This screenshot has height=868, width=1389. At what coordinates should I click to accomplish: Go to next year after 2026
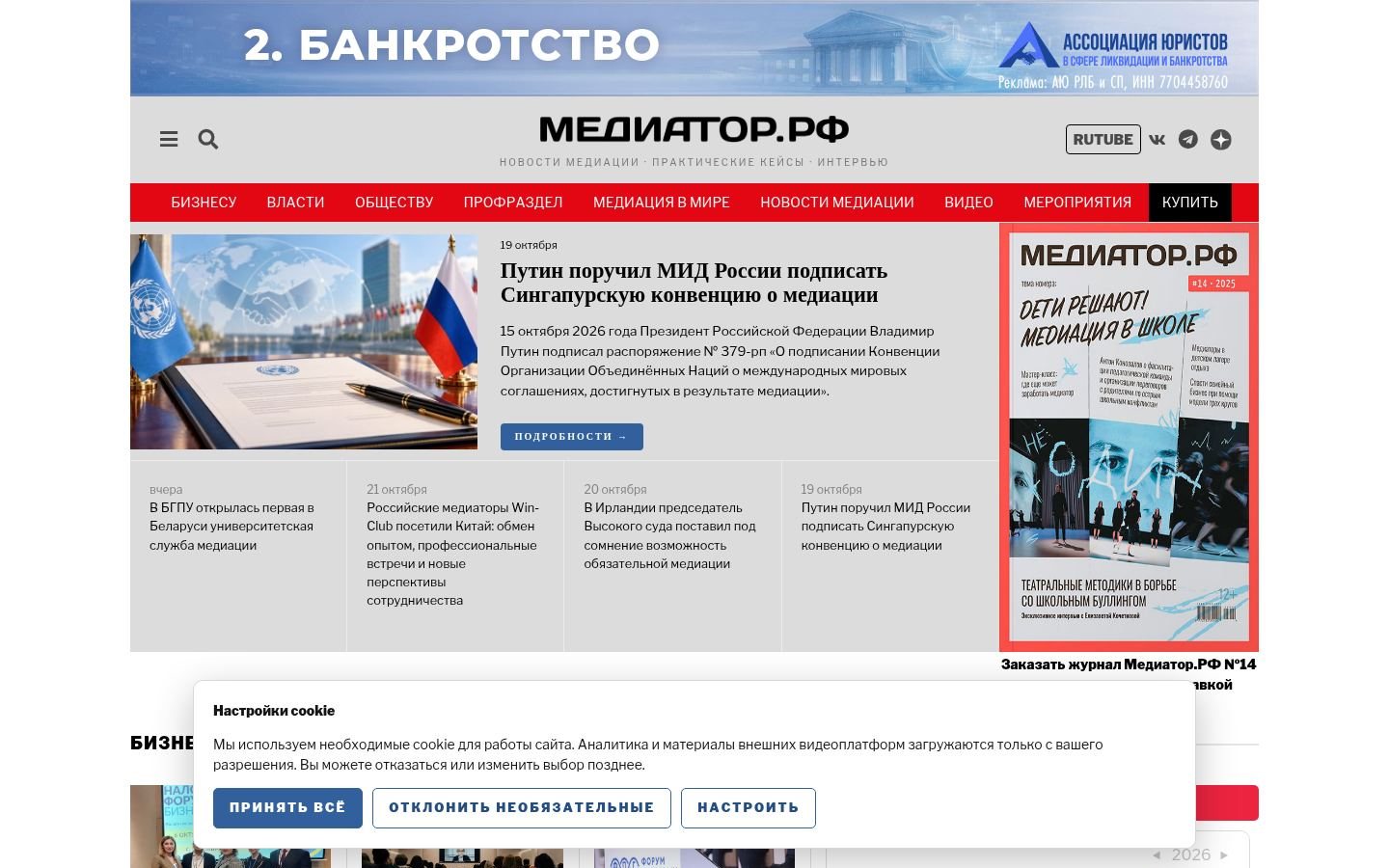pos(1224,854)
